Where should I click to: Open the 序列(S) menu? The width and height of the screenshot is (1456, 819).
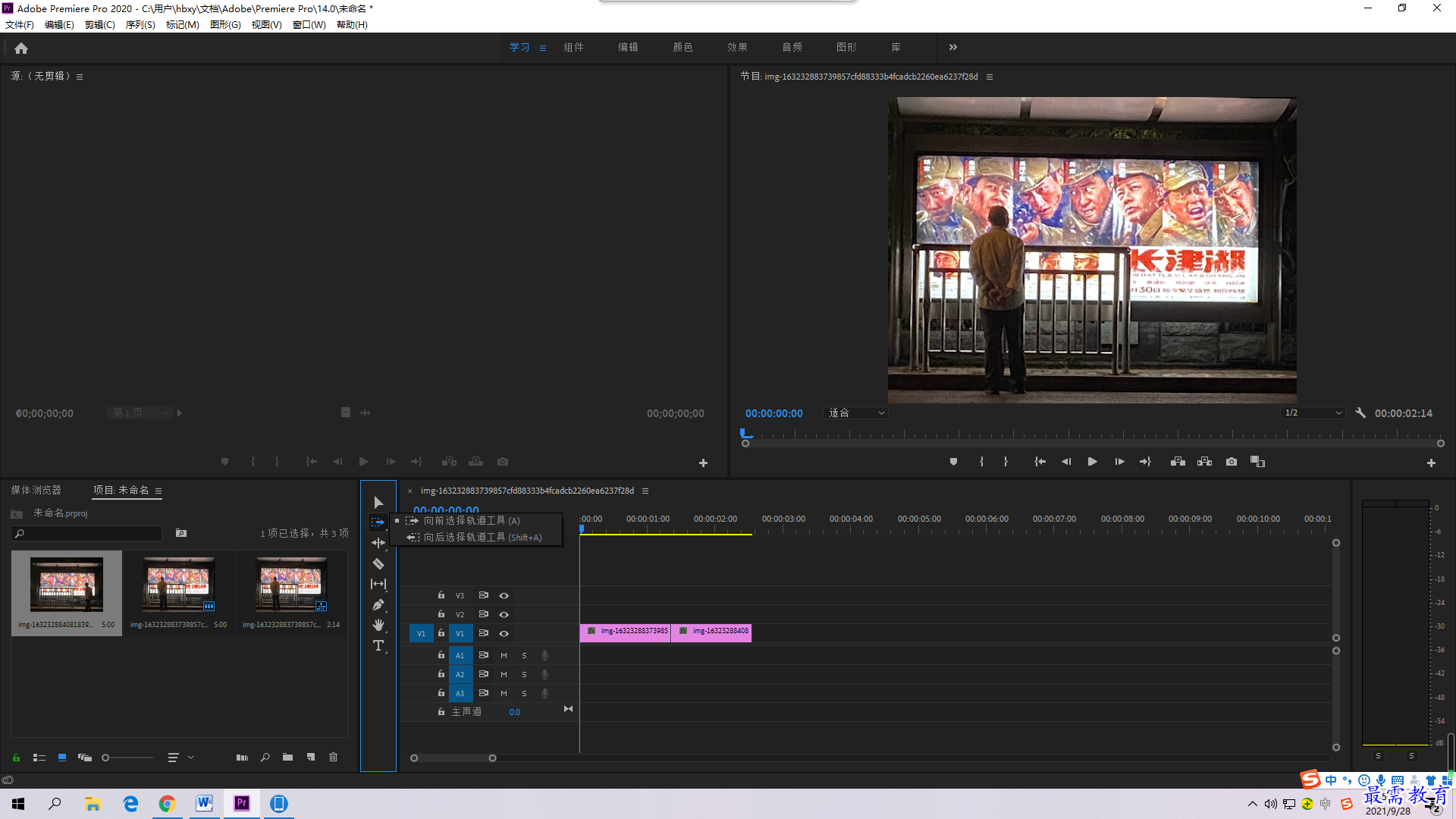coord(140,25)
